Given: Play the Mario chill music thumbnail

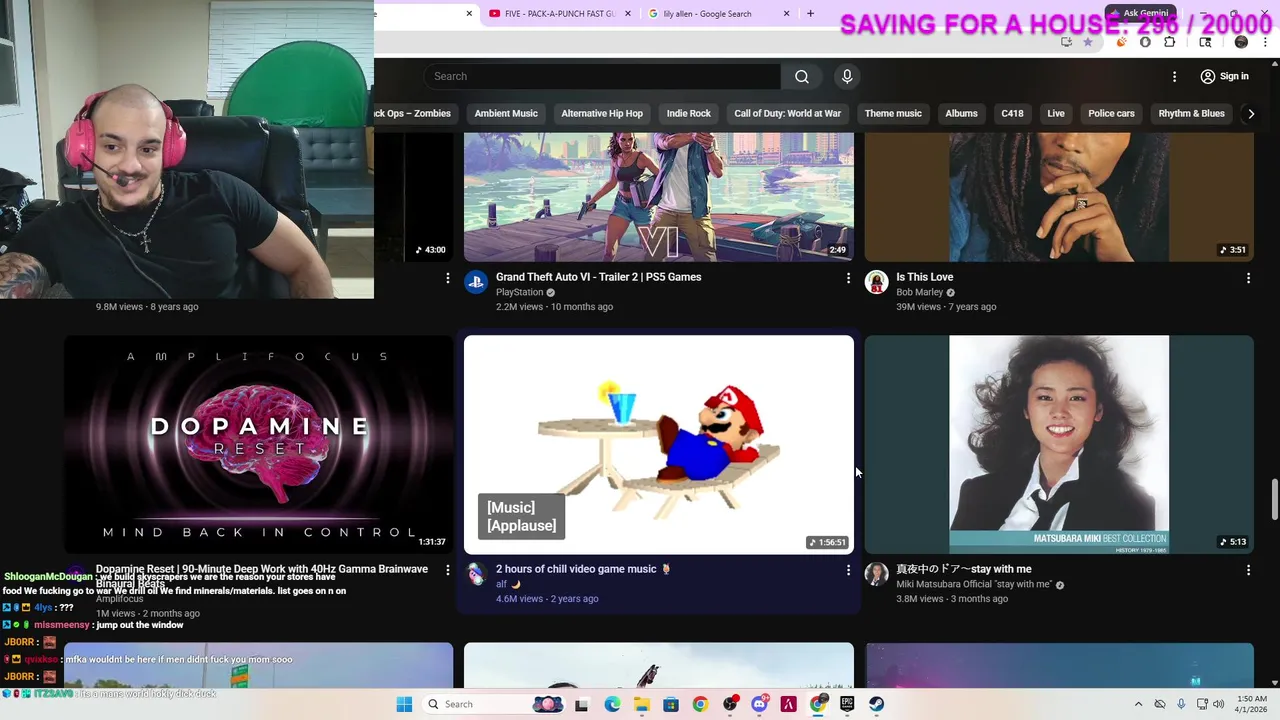Looking at the screenshot, I should 659,444.
